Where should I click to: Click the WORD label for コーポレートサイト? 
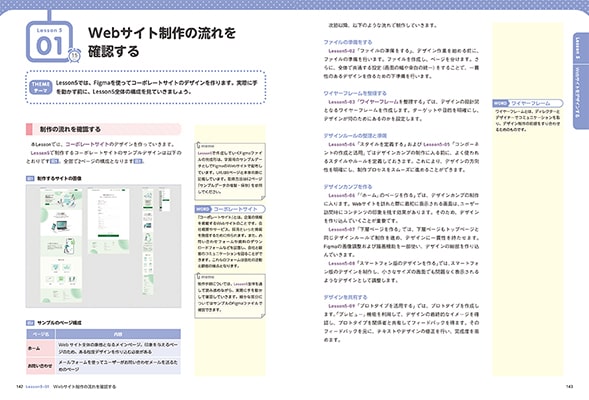[203, 209]
